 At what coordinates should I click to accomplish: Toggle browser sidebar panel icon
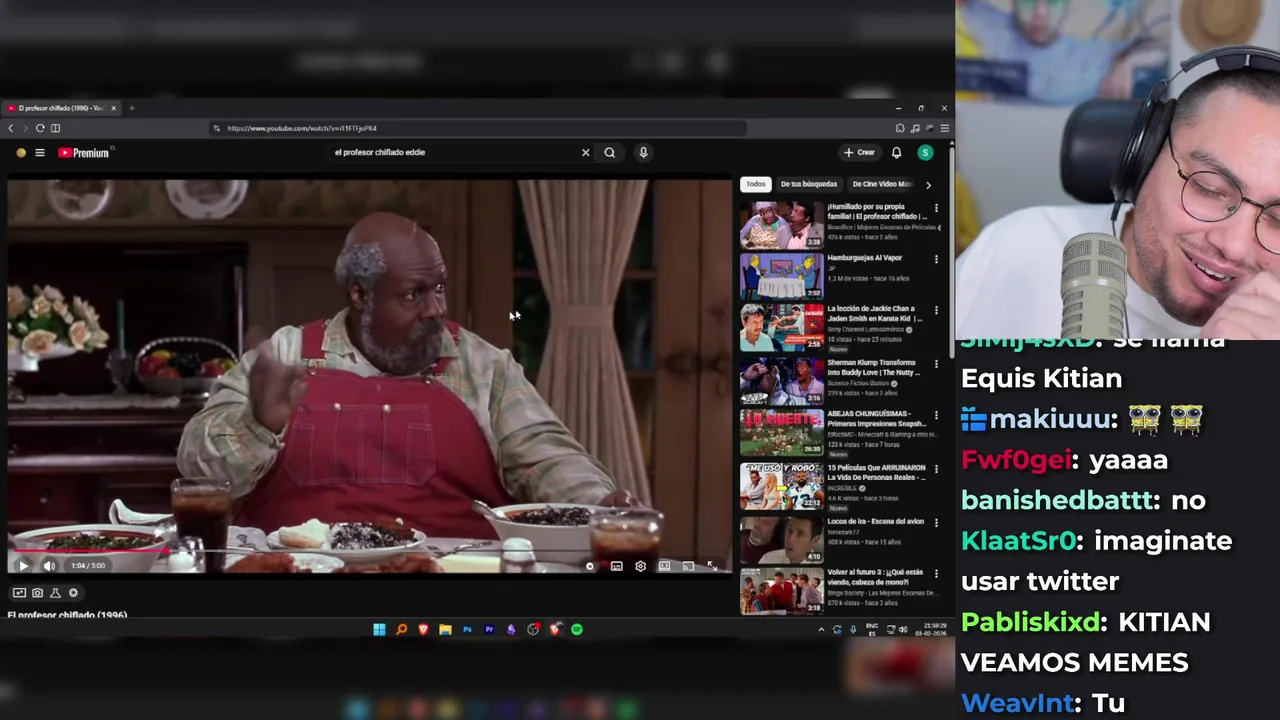click(55, 128)
